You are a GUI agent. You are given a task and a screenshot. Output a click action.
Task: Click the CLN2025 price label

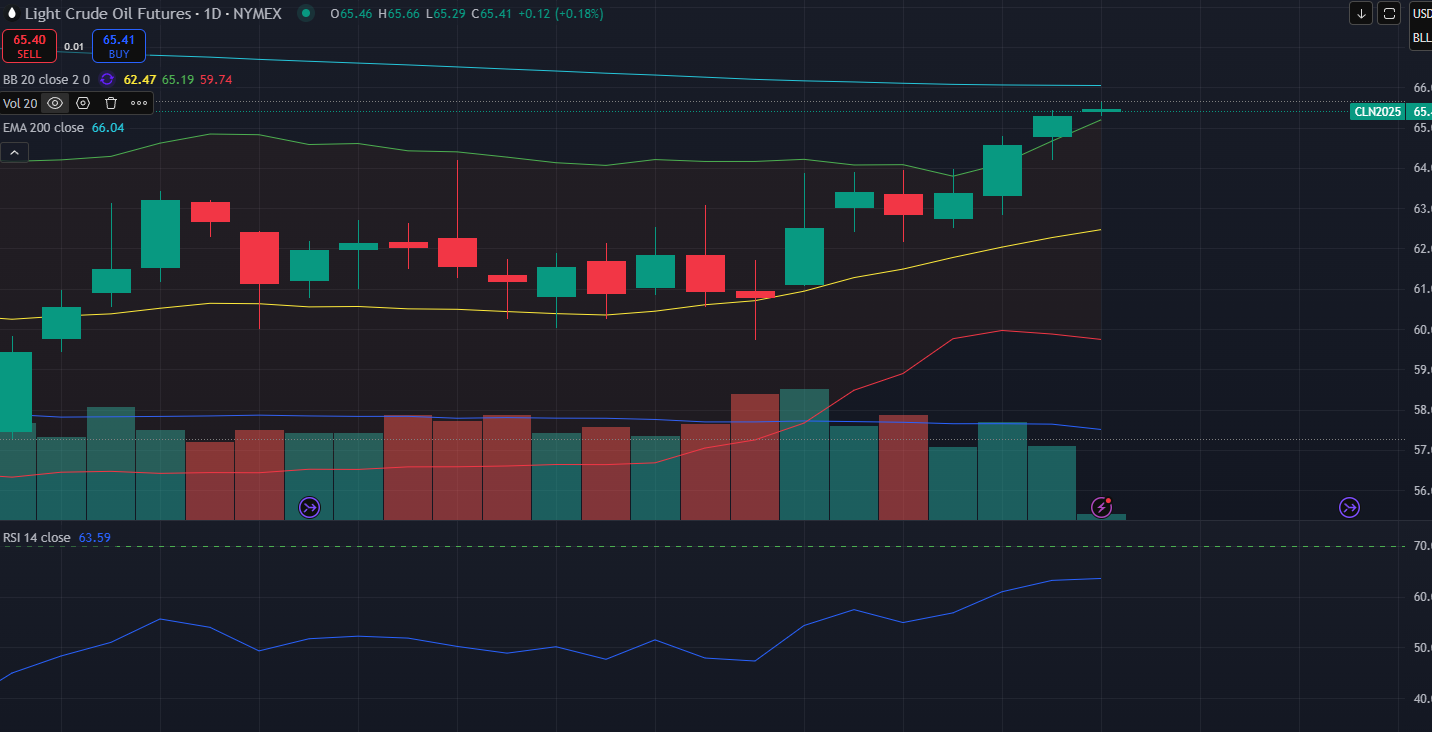click(x=1378, y=112)
